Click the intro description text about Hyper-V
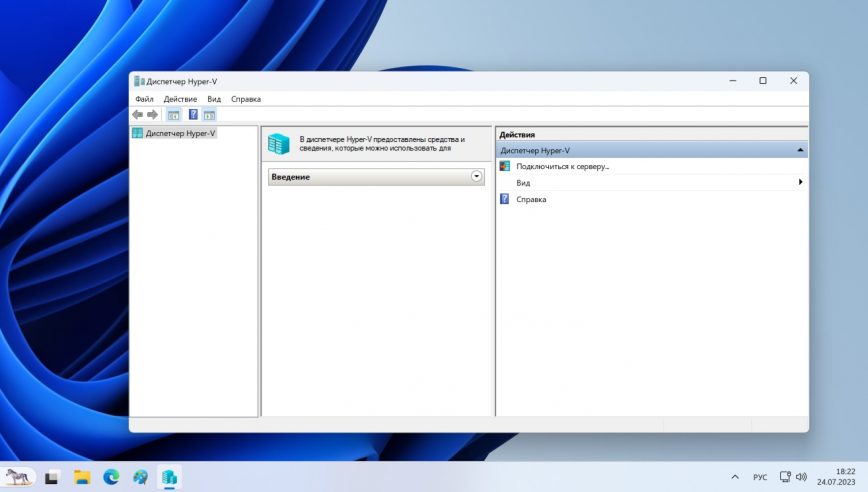This screenshot has height=492, width=868. pyautogui.click(x=382, y=144)
